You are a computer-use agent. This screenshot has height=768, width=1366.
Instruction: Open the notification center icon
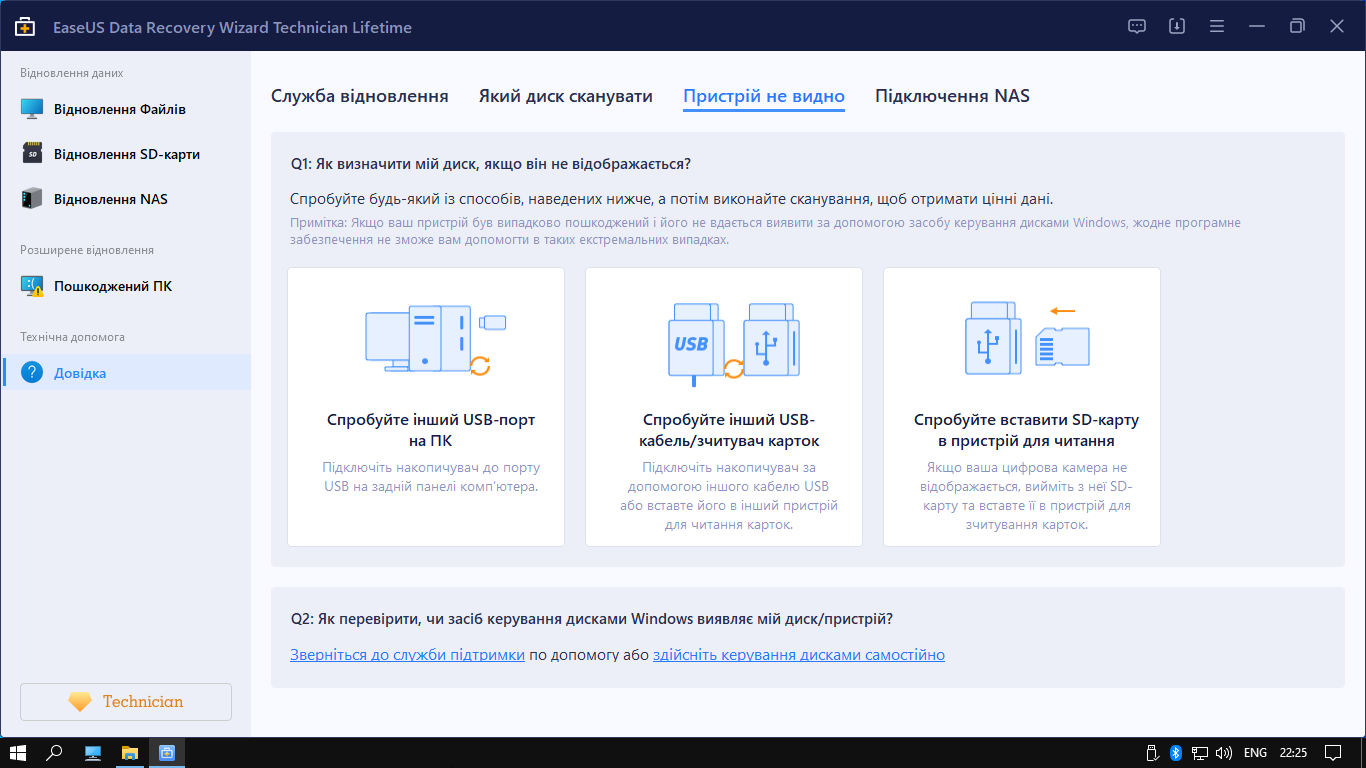click(1332, 752)
